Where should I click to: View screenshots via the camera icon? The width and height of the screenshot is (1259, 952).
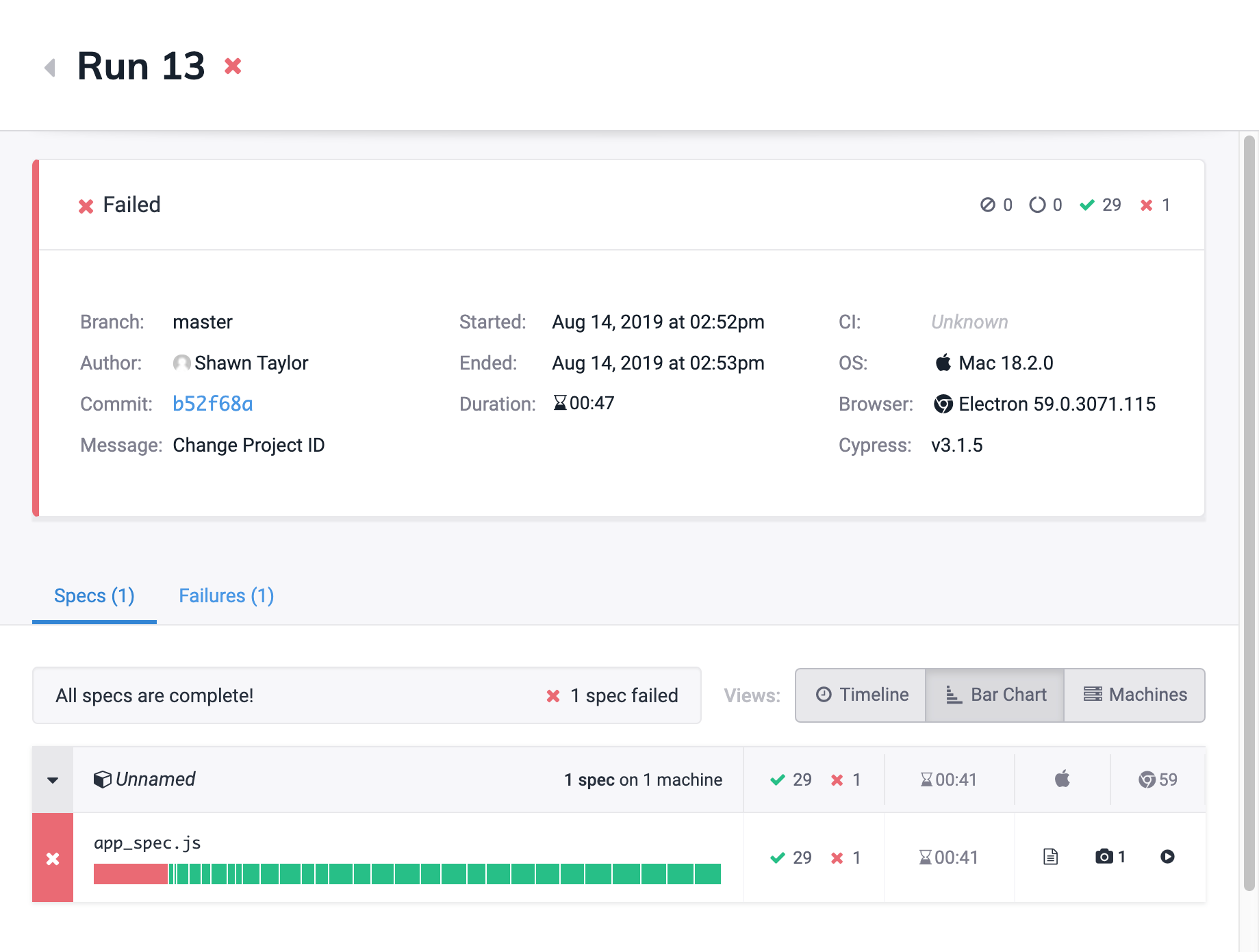(1104, 856)
